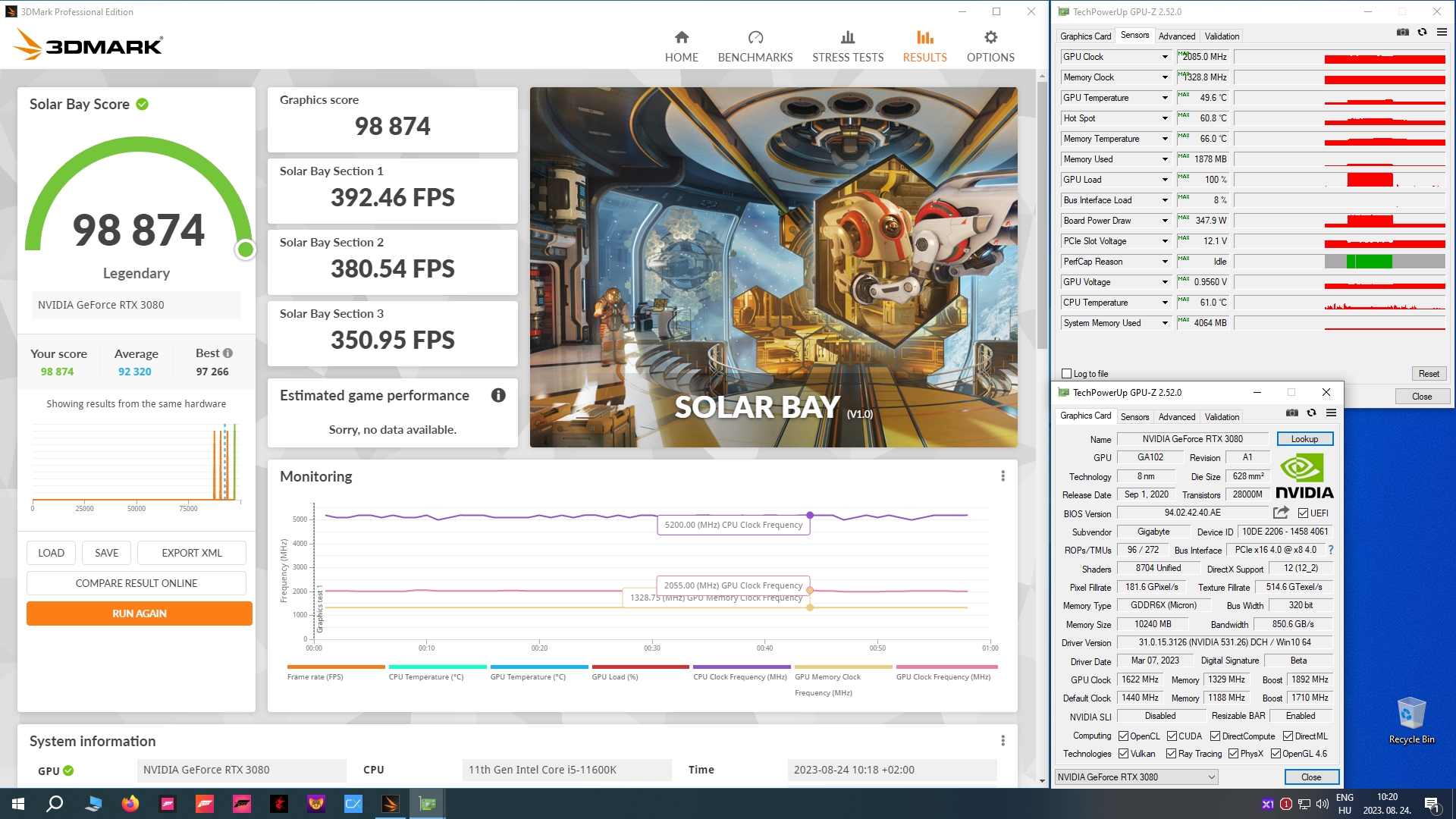
Task: Expand the CPU Temperature sensor dropdown
Action: click(1165, 303)
